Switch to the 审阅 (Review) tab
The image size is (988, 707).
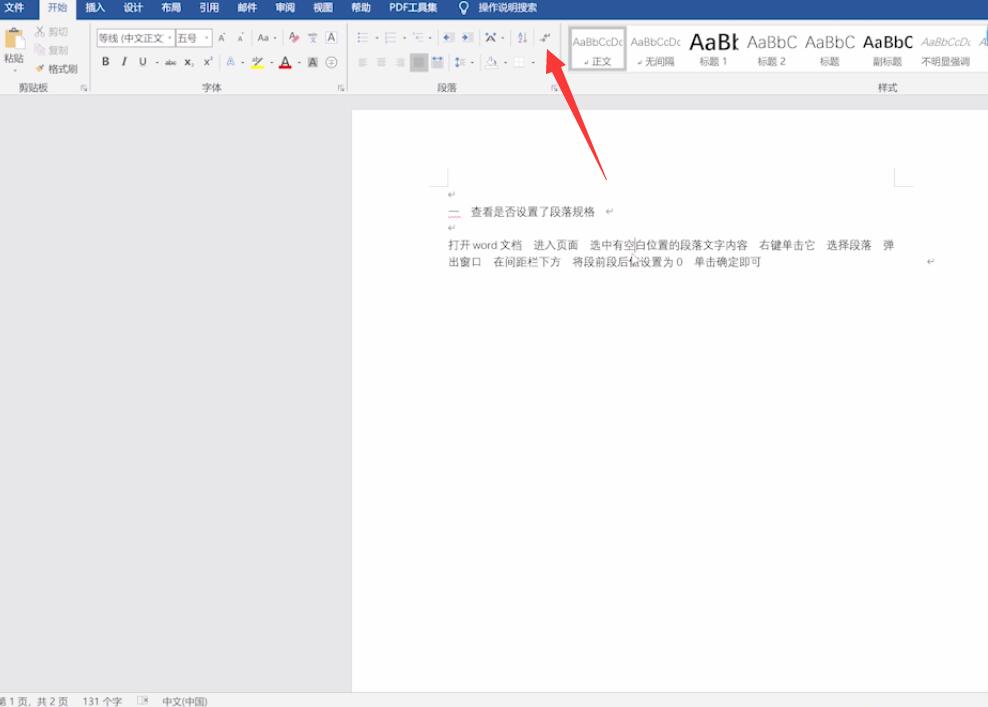(x=285, y=8)
